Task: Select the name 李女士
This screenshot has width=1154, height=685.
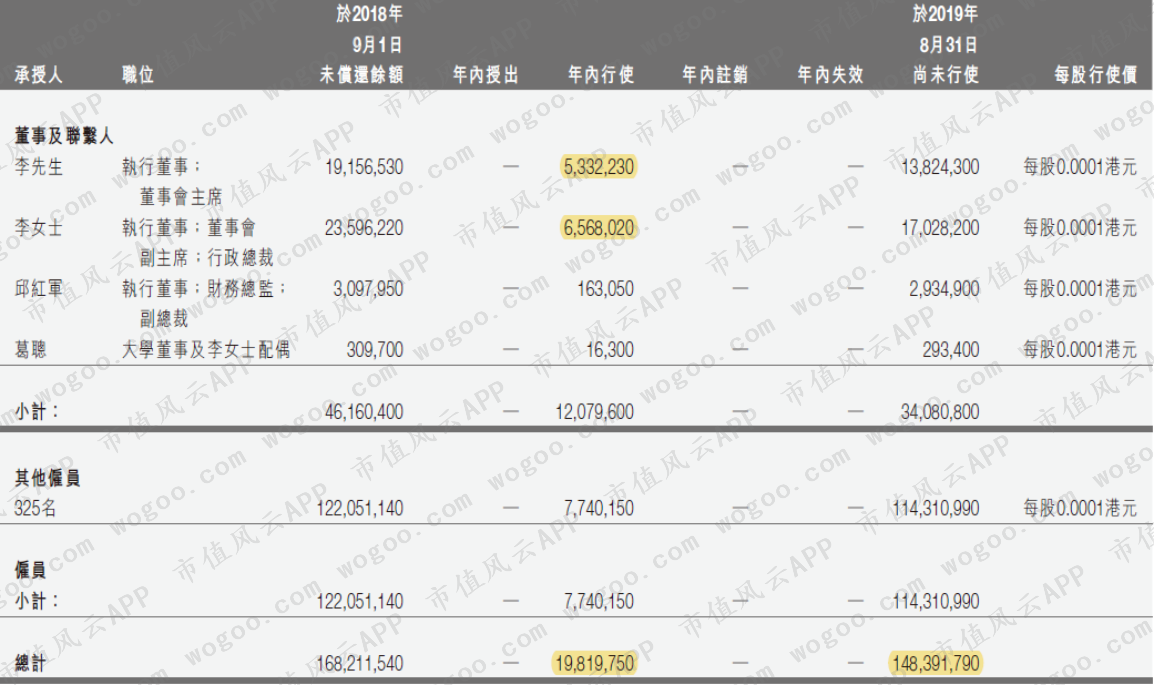Action: [x=38, y=228]
